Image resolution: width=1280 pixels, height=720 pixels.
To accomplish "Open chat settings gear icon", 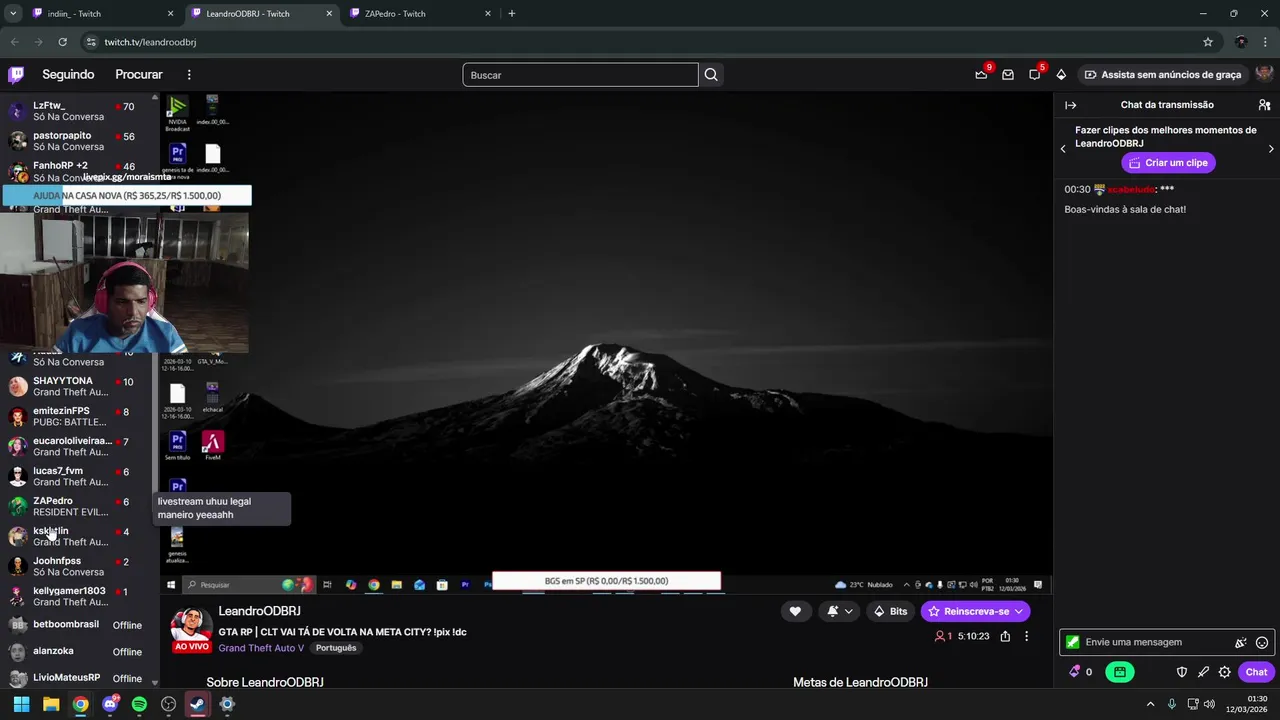I will [1224, 672].
